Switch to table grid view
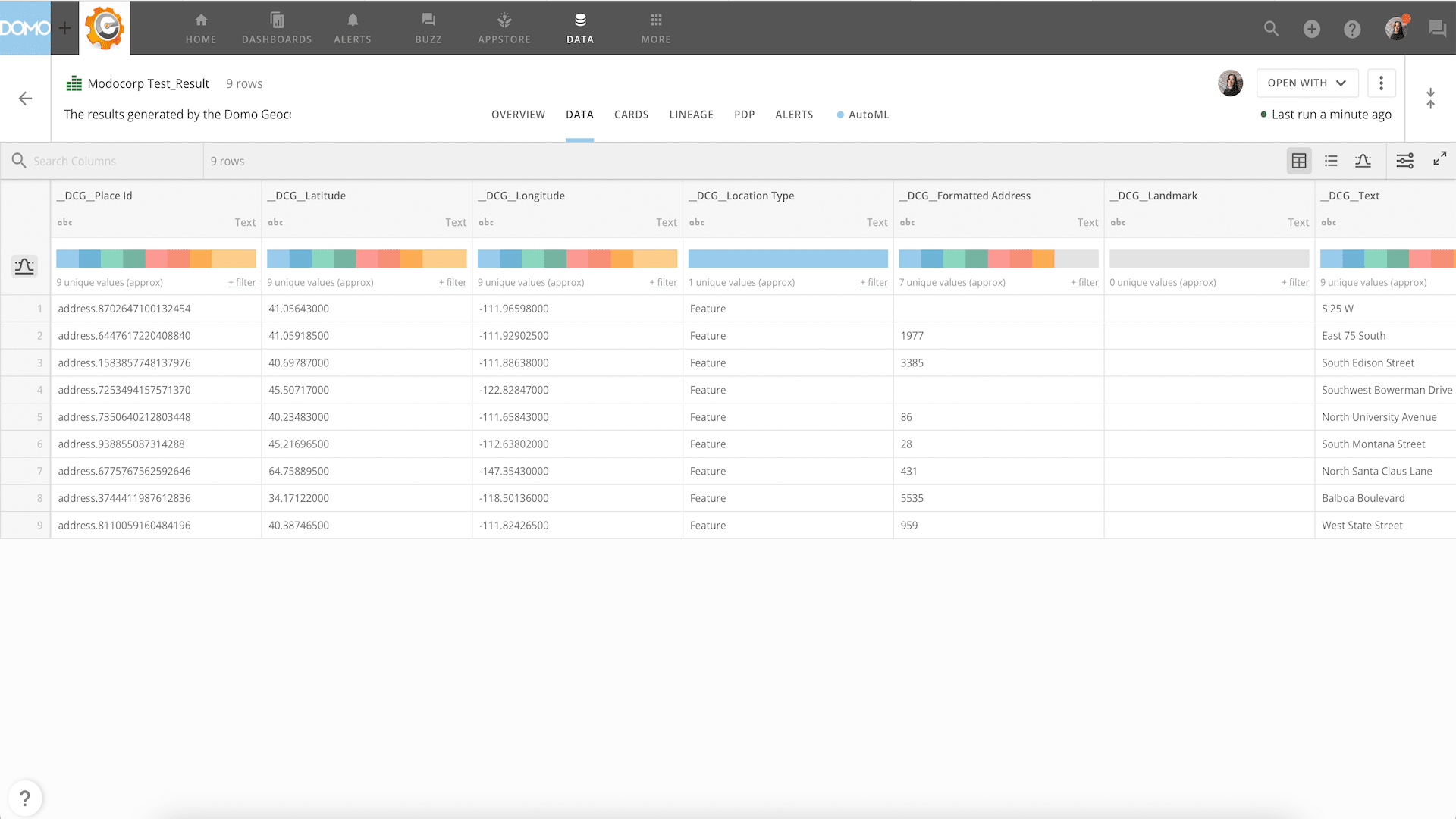 [x=1299, y=161]
